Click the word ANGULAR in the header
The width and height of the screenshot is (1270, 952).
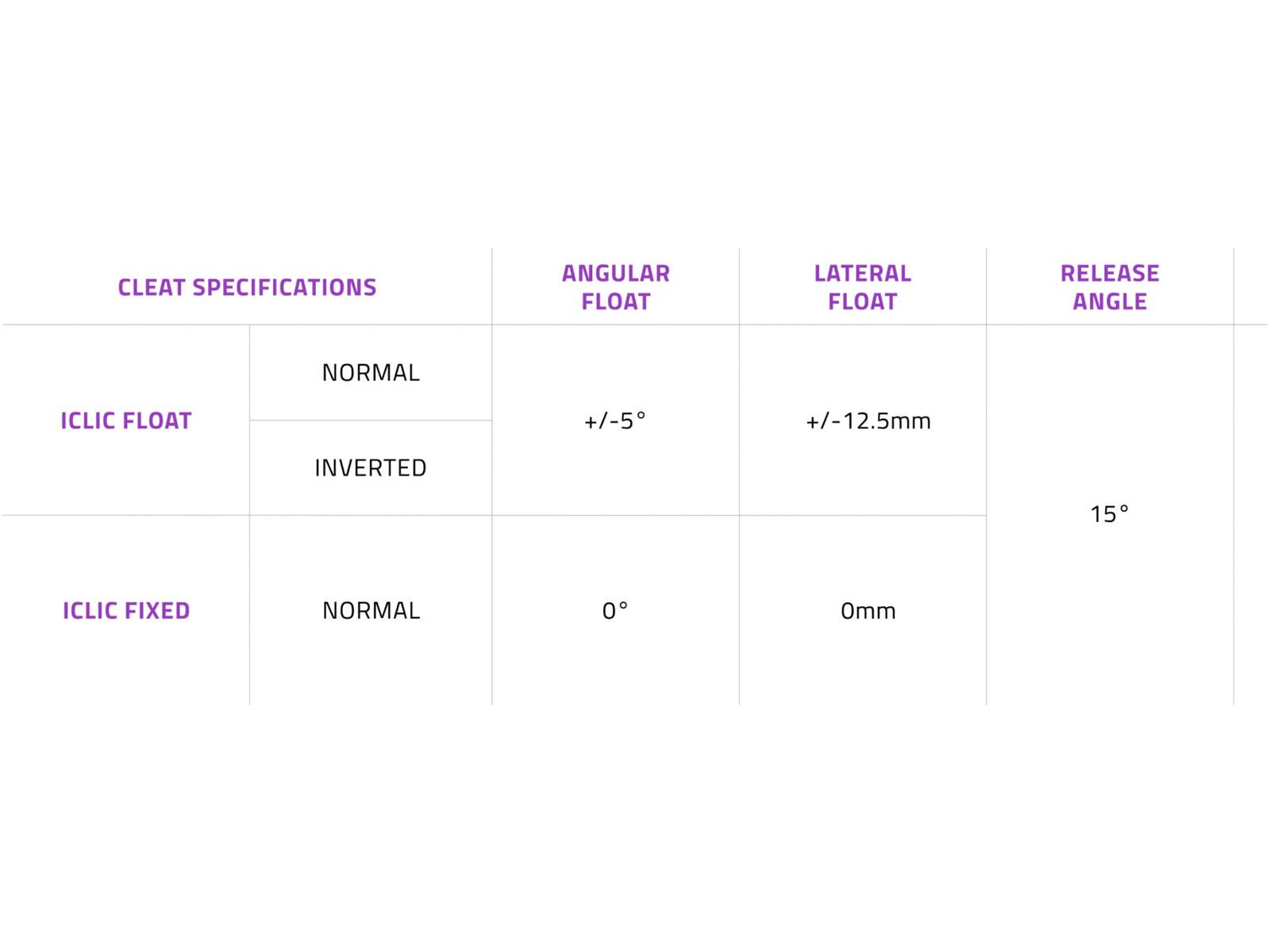point(616,274)
